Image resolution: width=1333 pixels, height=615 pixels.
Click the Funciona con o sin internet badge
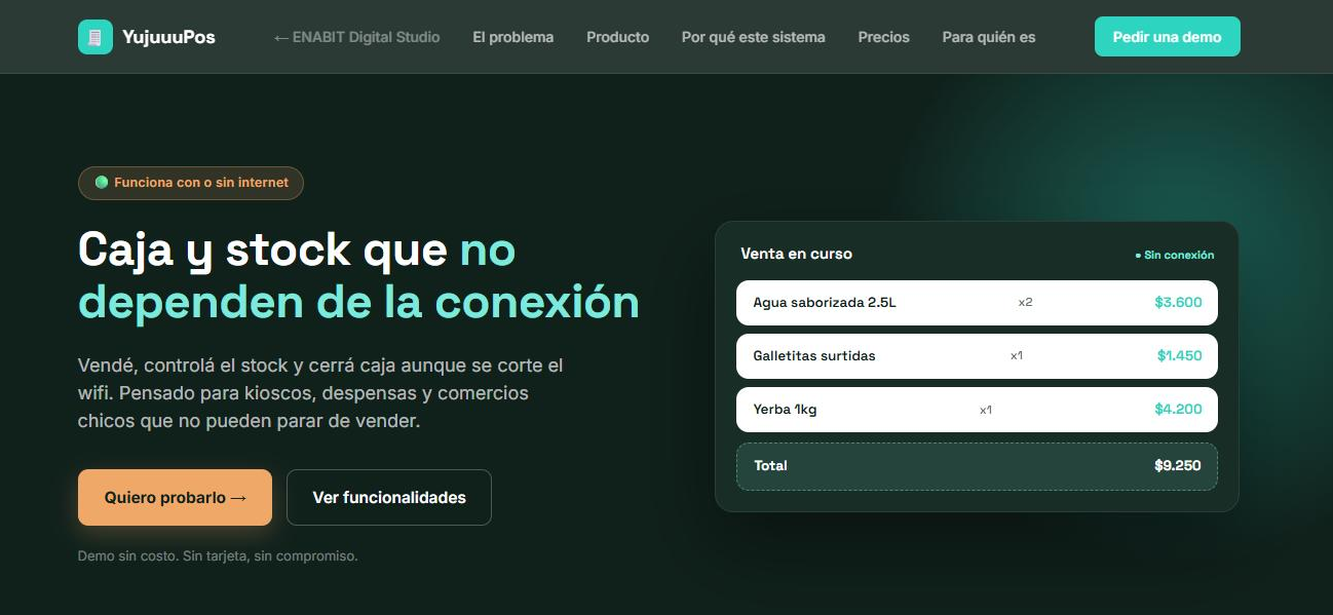point(191,183)
